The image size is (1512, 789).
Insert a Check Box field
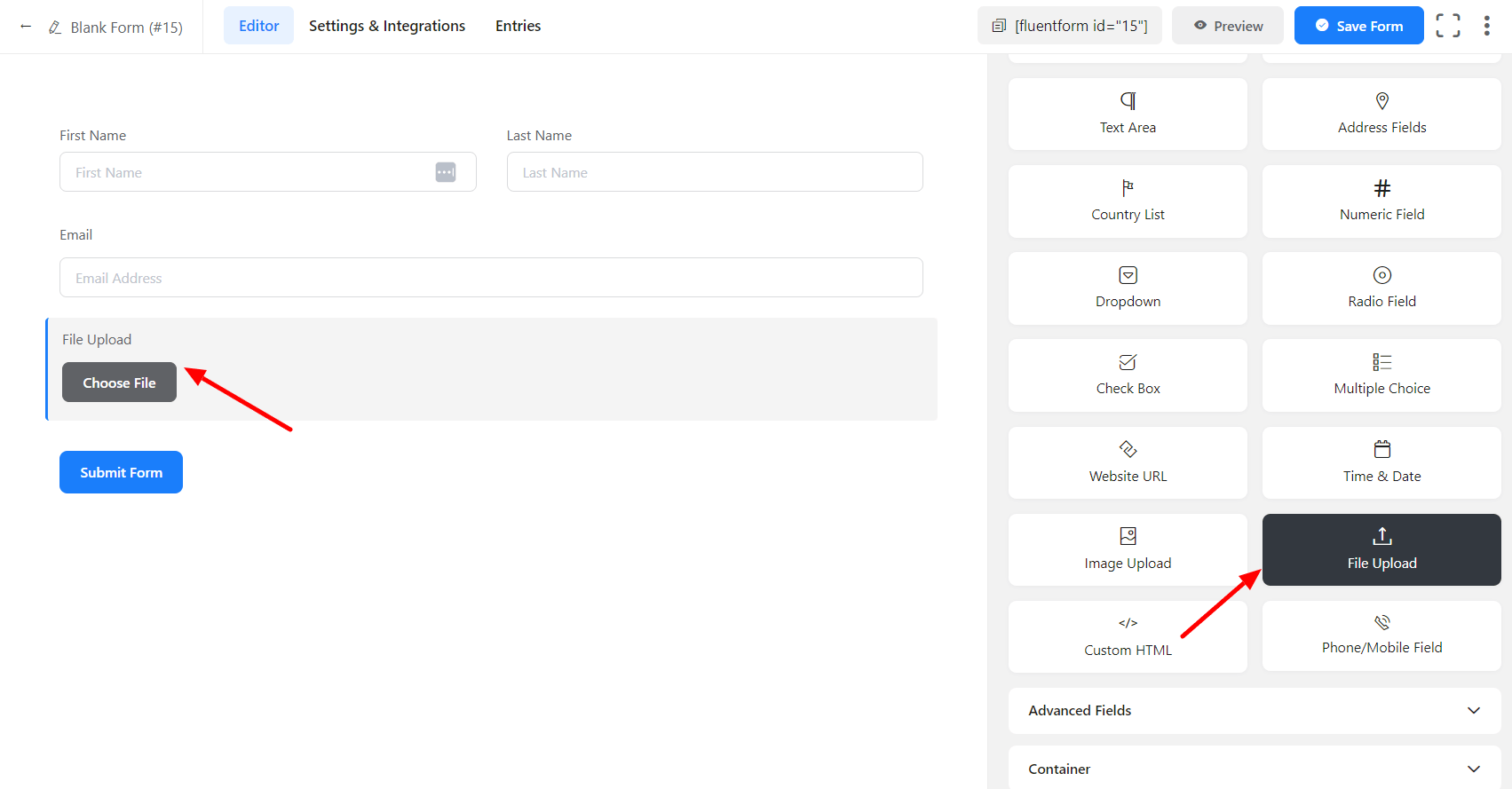(x=1128, y=375)
